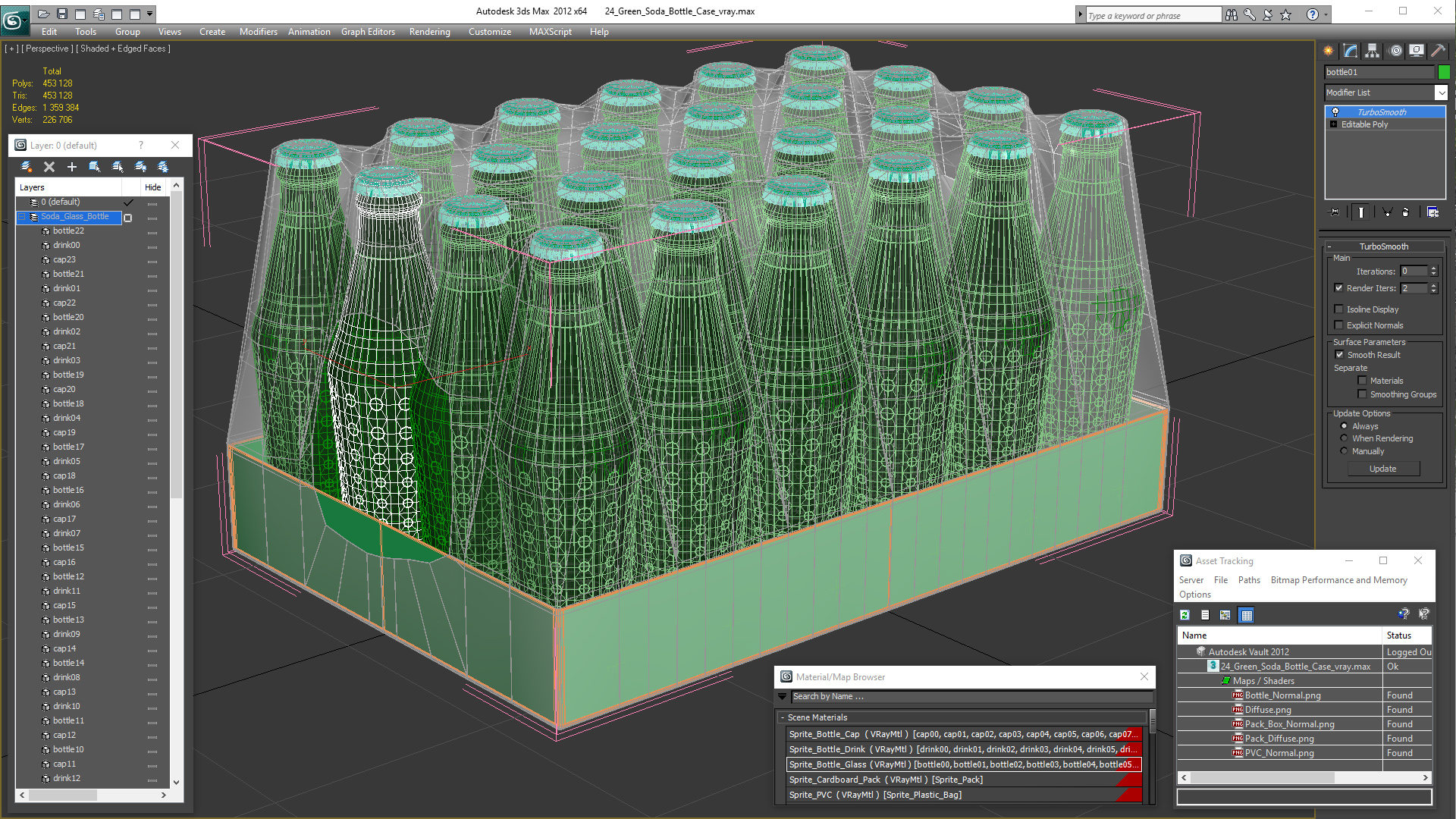Enable the Isoline Display checkbox
1456x819 pixels.
coord(1339,309)
